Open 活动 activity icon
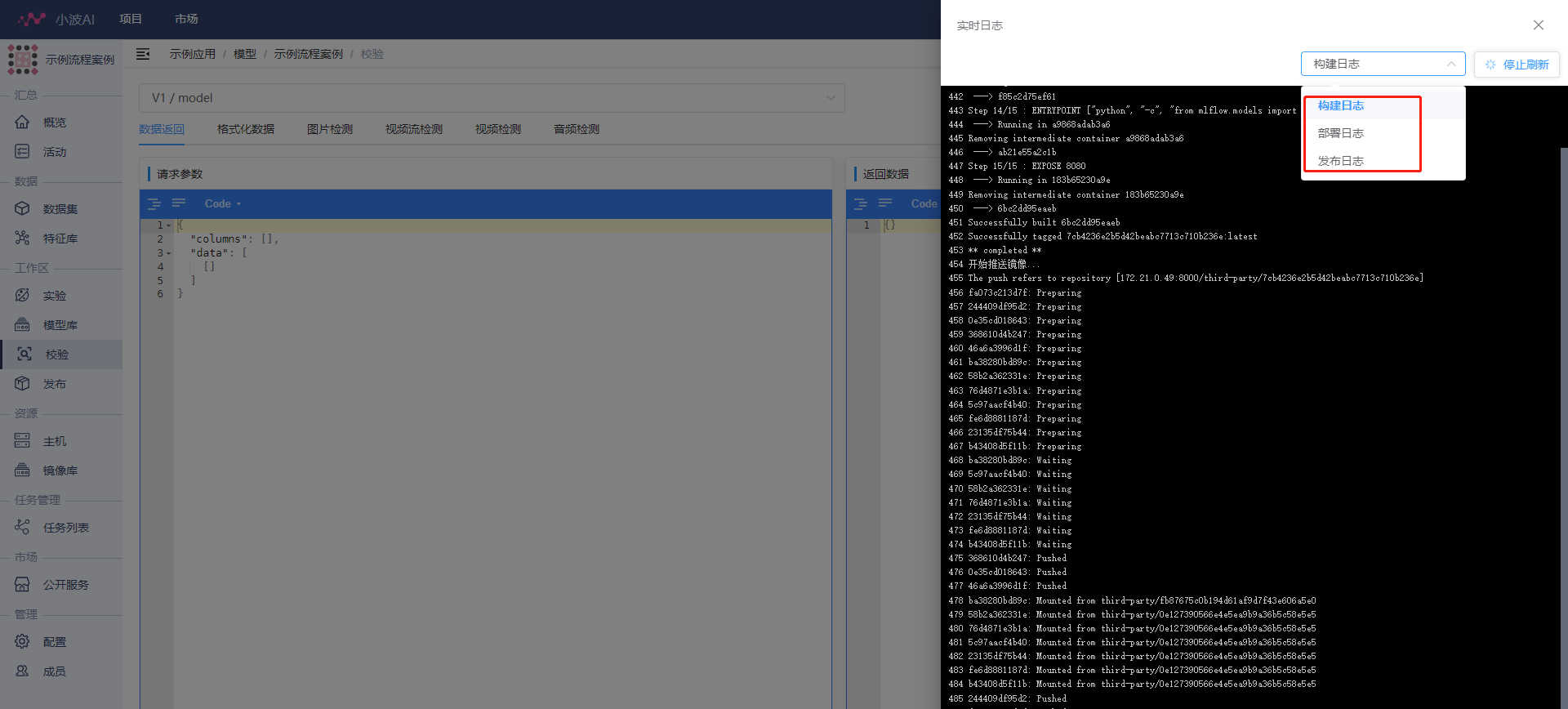 [x=22, y=151]
